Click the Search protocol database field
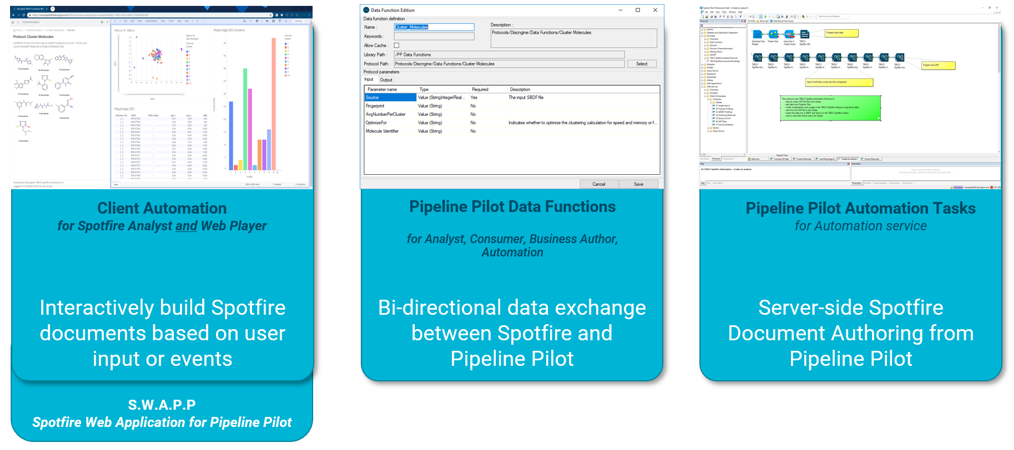This screenshot has width=1014, height=450. click(834, 16)
